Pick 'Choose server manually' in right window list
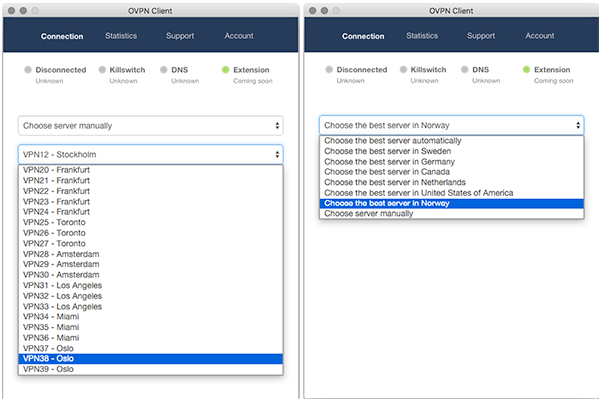Viewport: 600px width, 402px height. [x=452, y=214]
